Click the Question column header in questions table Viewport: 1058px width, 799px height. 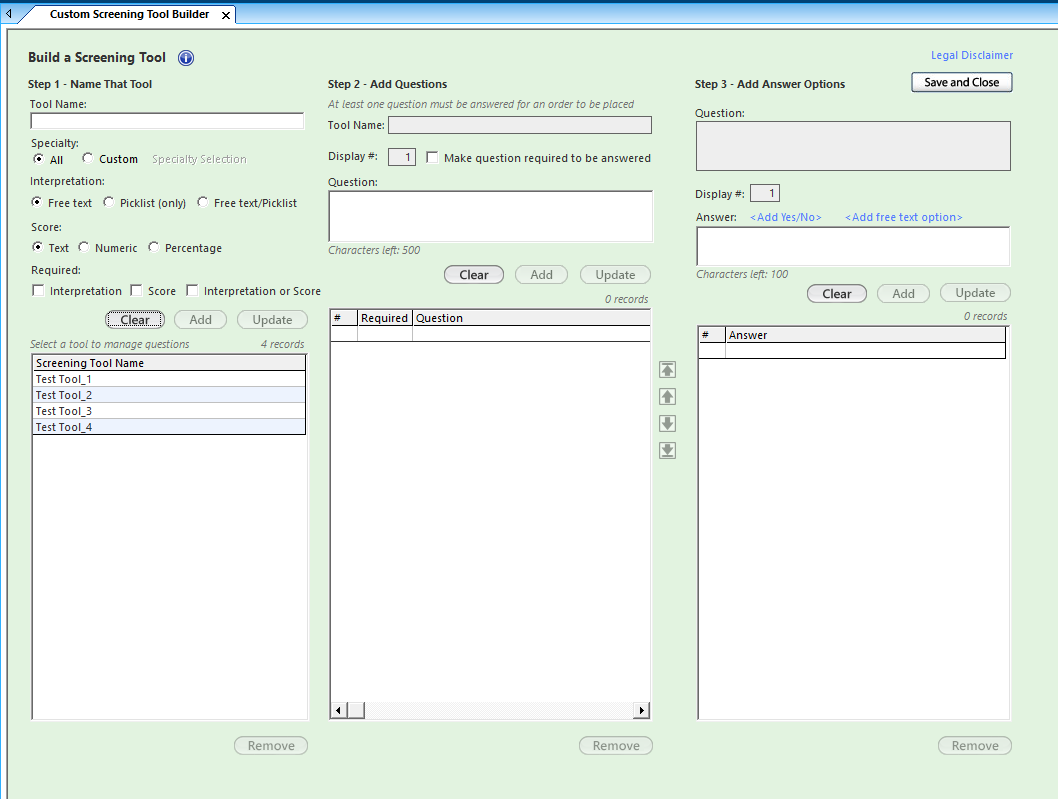[532, 318]
